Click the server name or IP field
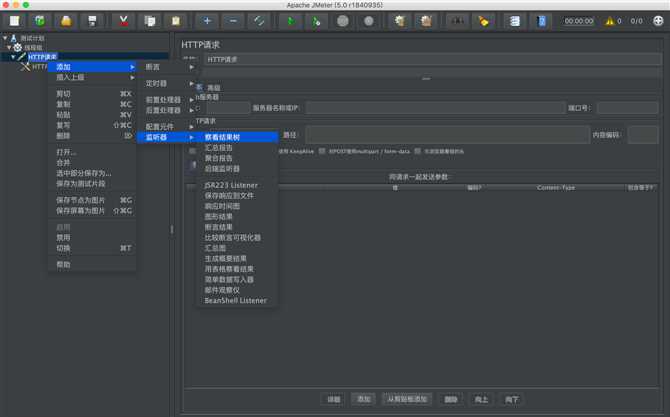This screenshot has width=670, height=417. (x=435, y=108)
